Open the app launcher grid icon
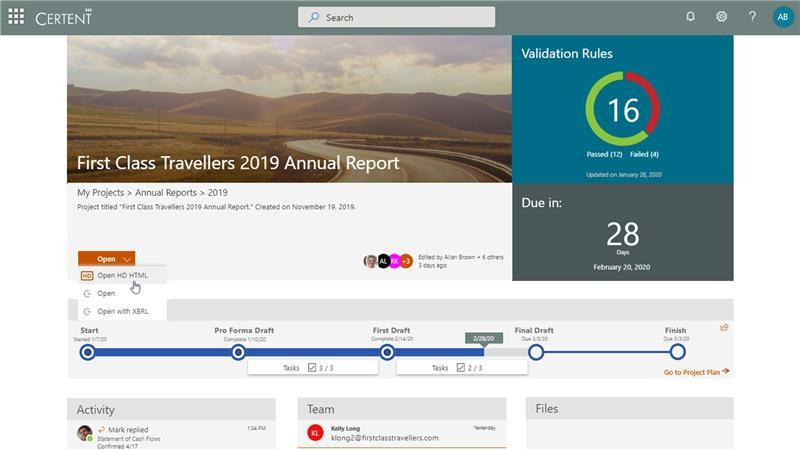This screenshot has height=450, width=800. 16,17
